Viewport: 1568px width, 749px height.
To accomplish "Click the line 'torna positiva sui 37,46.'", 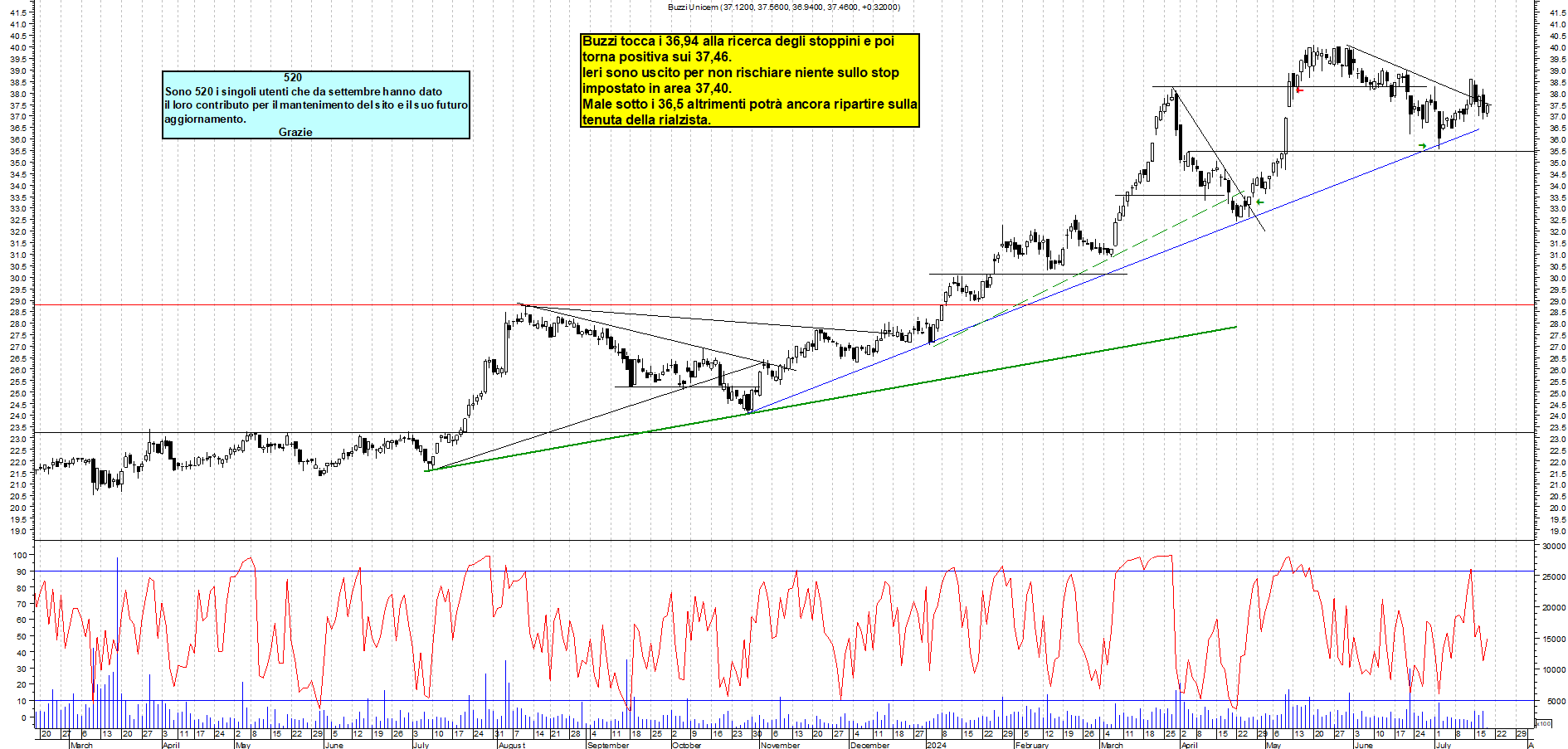I will 657,56.
